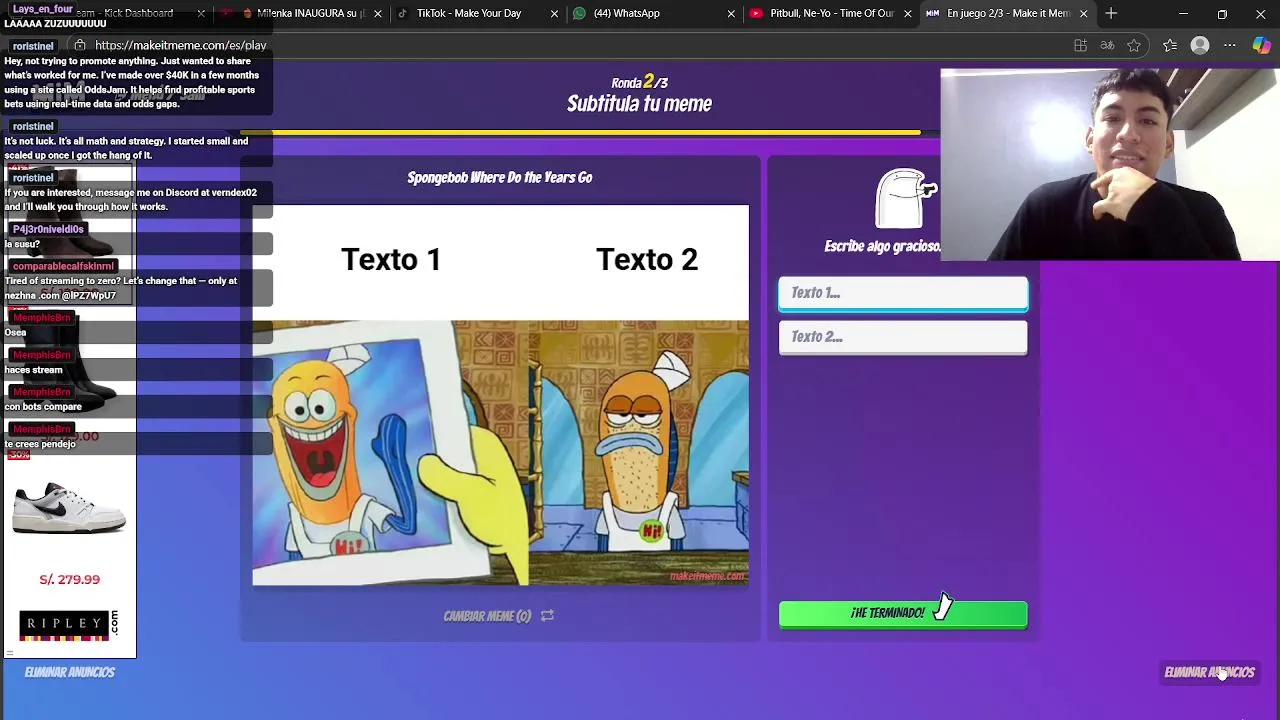Focus the Texto 2 input field
The height and width of the screenshot is (720, 1280).
(903, 337)
